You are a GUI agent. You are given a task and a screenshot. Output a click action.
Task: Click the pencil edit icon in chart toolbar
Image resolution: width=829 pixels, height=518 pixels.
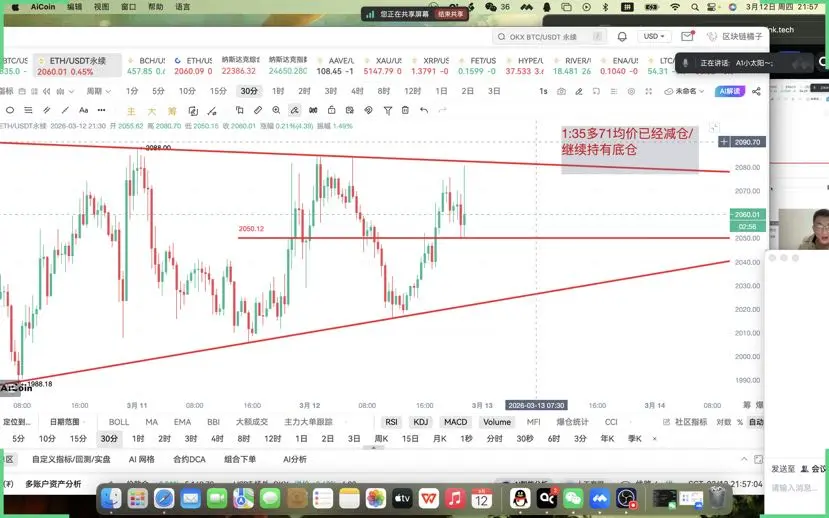coord(579,91)
